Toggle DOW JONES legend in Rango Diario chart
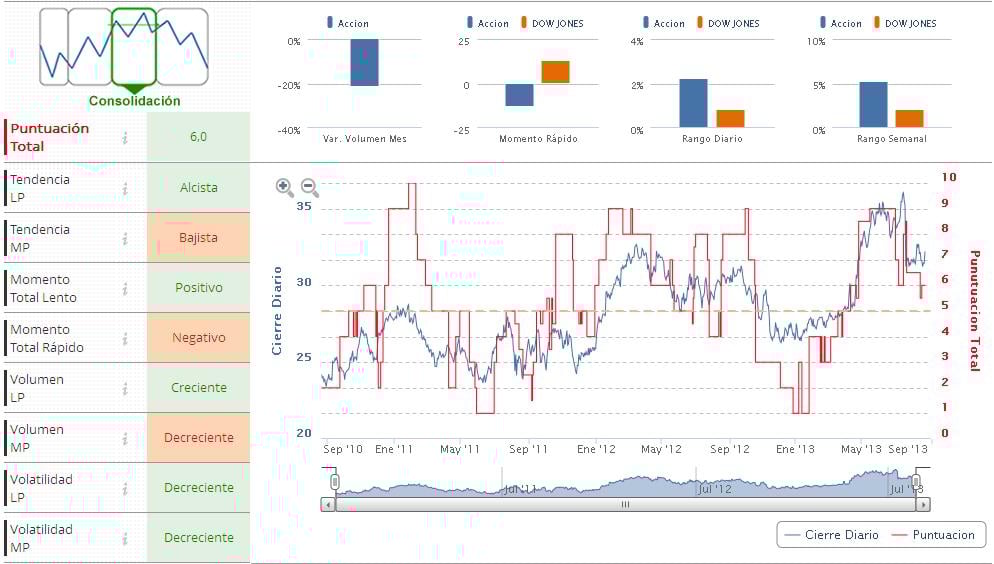 [x=728, y=23]
